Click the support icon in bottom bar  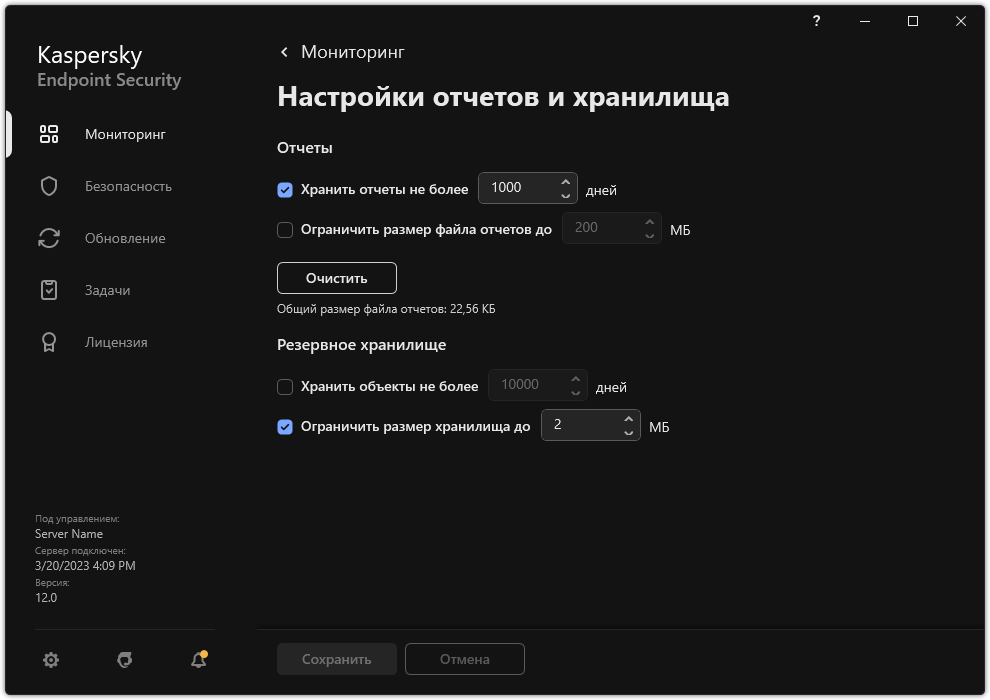click(124, 660)
